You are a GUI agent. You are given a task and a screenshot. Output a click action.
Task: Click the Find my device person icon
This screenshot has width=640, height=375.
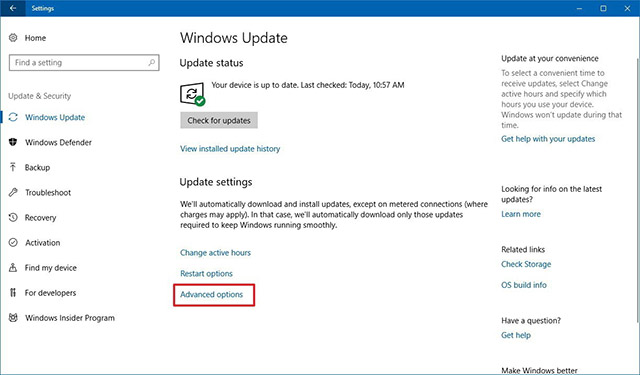pyautogui.click(x=13, y=268)
